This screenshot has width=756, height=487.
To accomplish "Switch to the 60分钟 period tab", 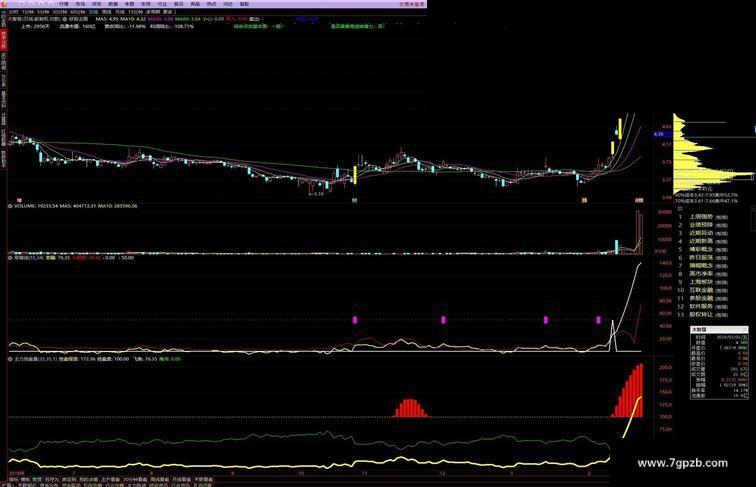I will click(x=77, y=12).
